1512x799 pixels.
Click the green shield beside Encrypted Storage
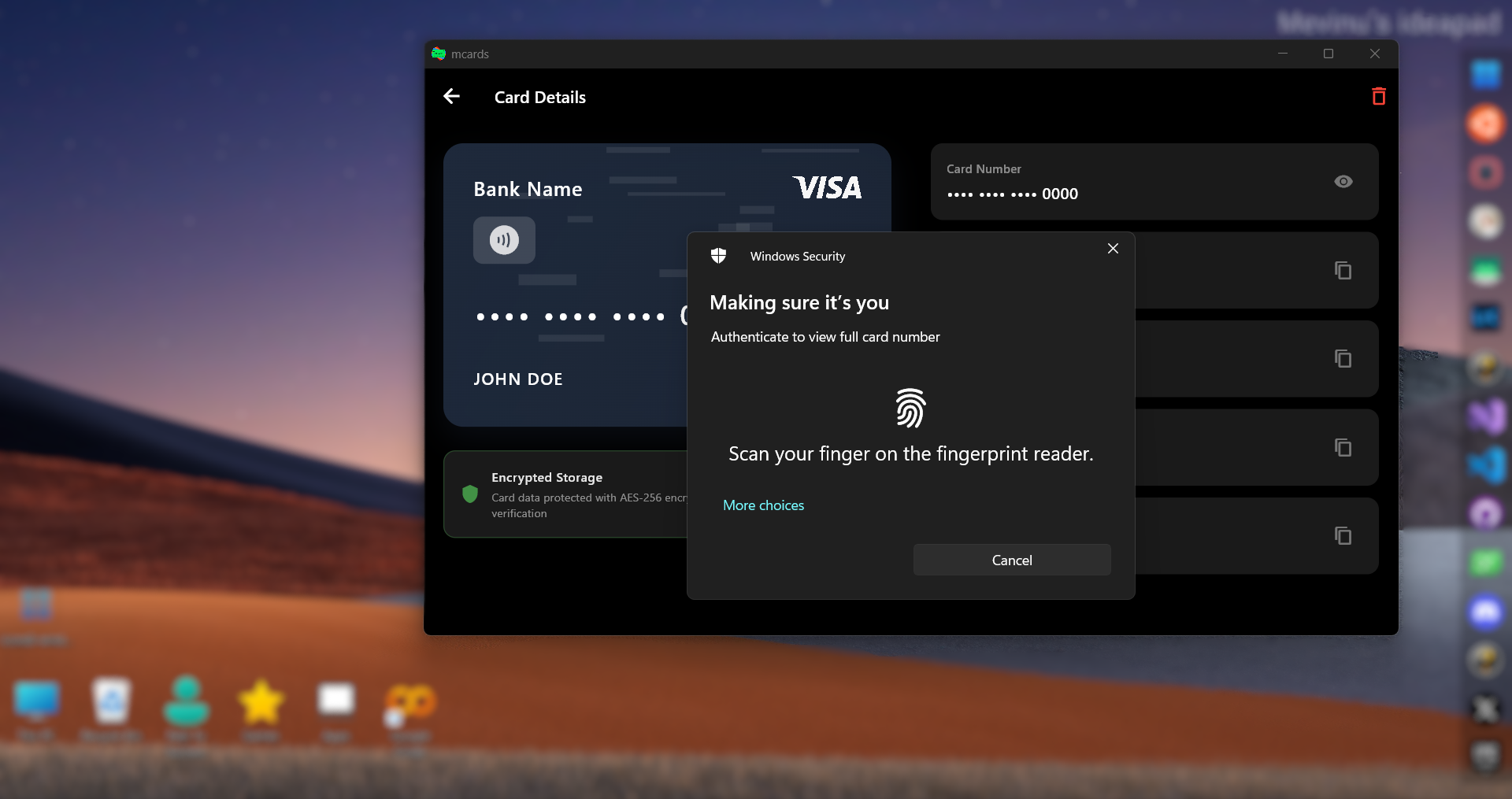(x=470, y=494)
